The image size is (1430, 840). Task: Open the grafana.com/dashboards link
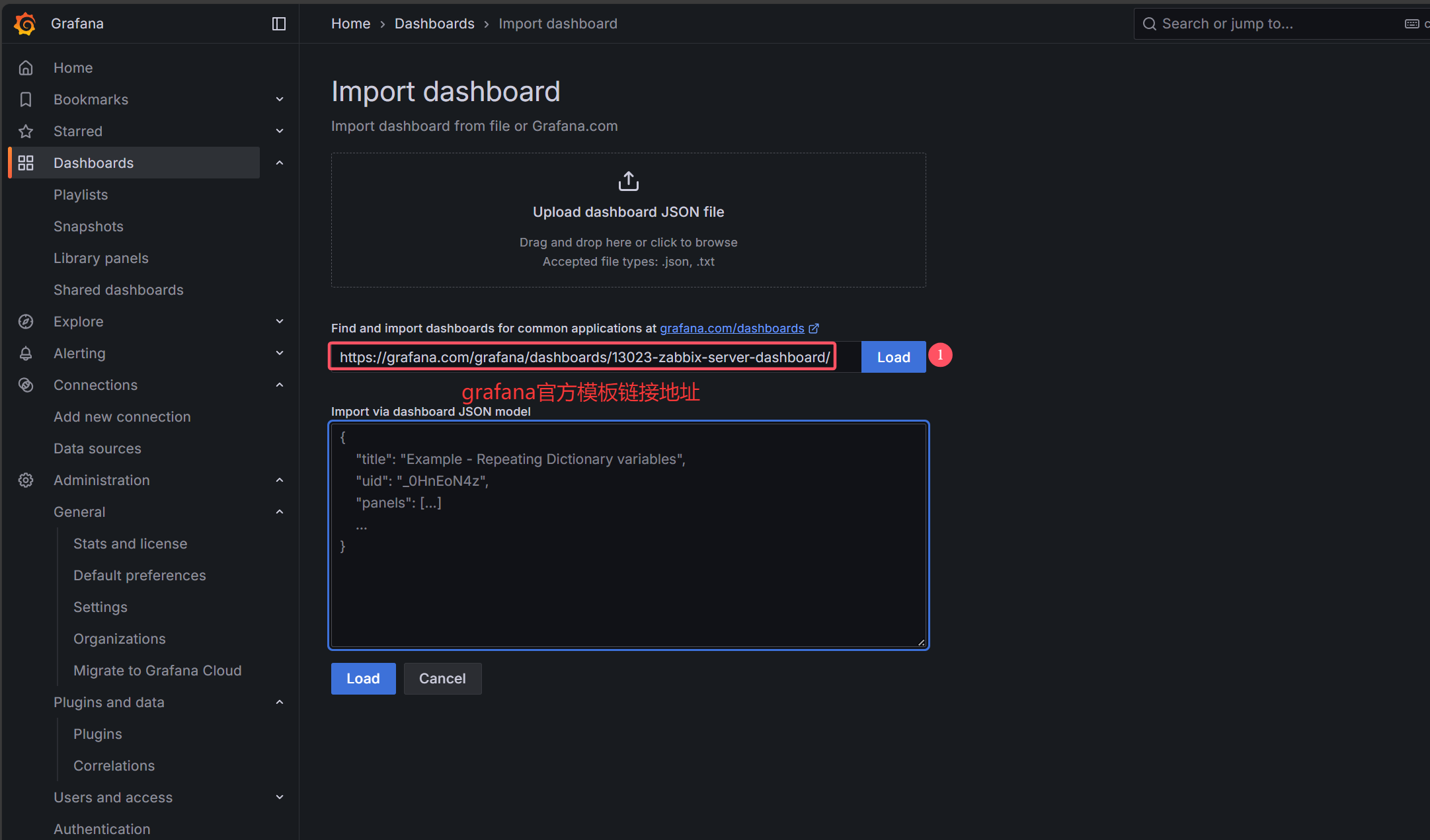[x=732, y=328]
